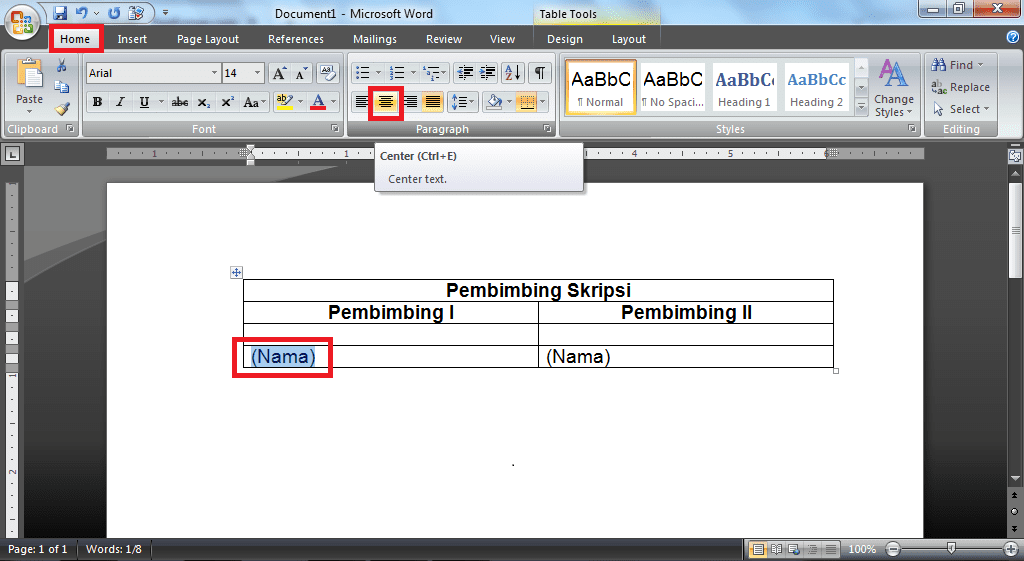Click the Format Painter brush icon

[x=62, y=109]
